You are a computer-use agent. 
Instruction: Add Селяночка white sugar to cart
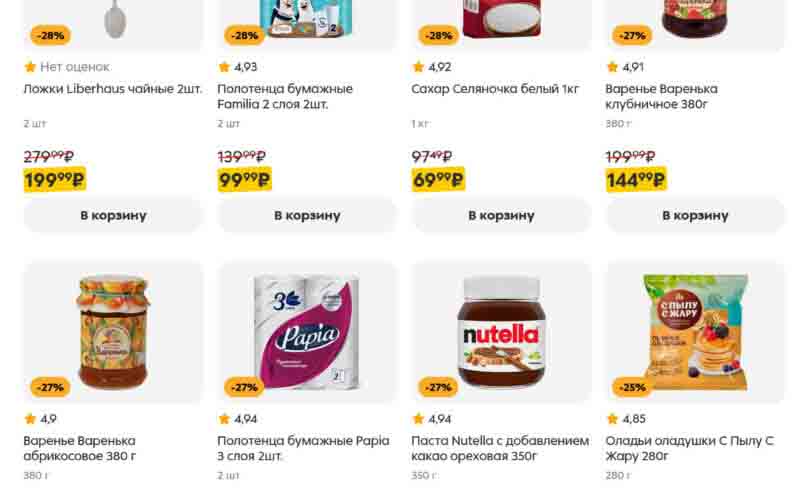(x=501, y=215)
